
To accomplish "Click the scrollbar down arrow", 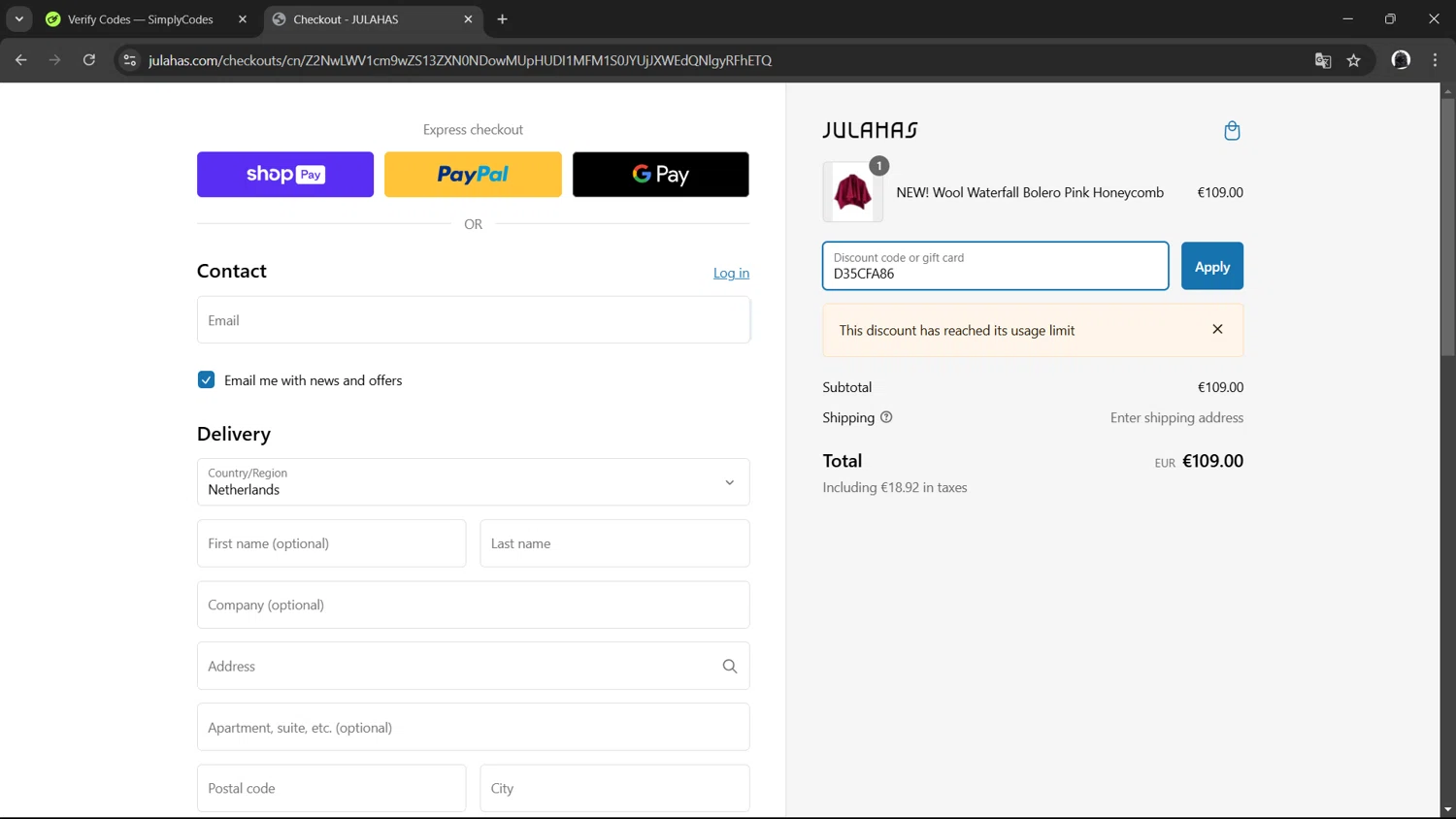I will tap(1447, 809).
